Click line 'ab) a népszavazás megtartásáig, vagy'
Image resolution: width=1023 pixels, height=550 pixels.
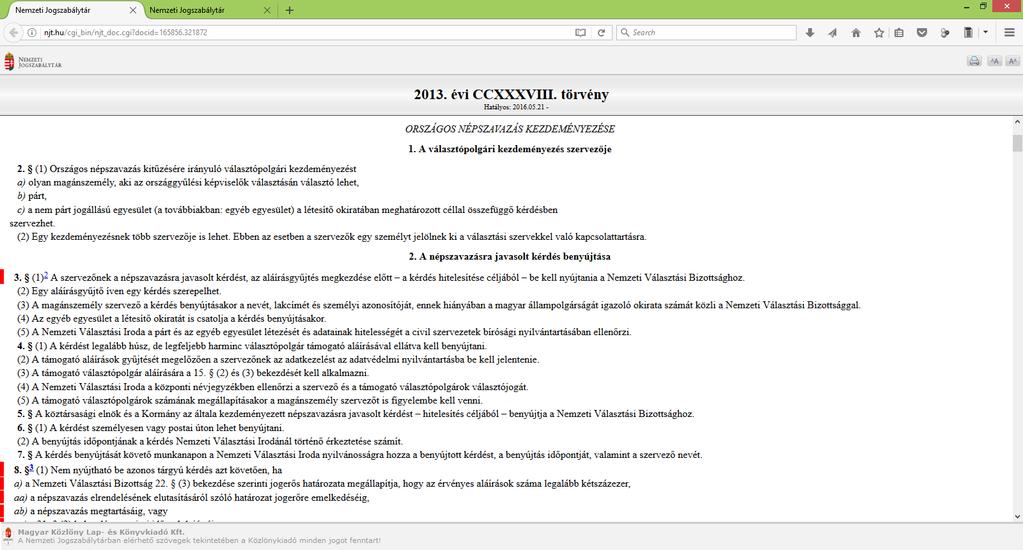point(91,511)
